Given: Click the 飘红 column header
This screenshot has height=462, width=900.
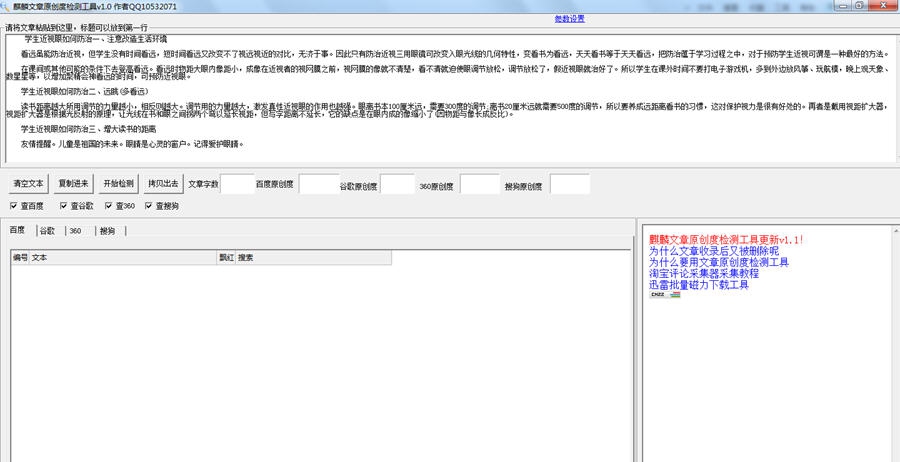Looking at the screenshot, I should click(227, 258).
